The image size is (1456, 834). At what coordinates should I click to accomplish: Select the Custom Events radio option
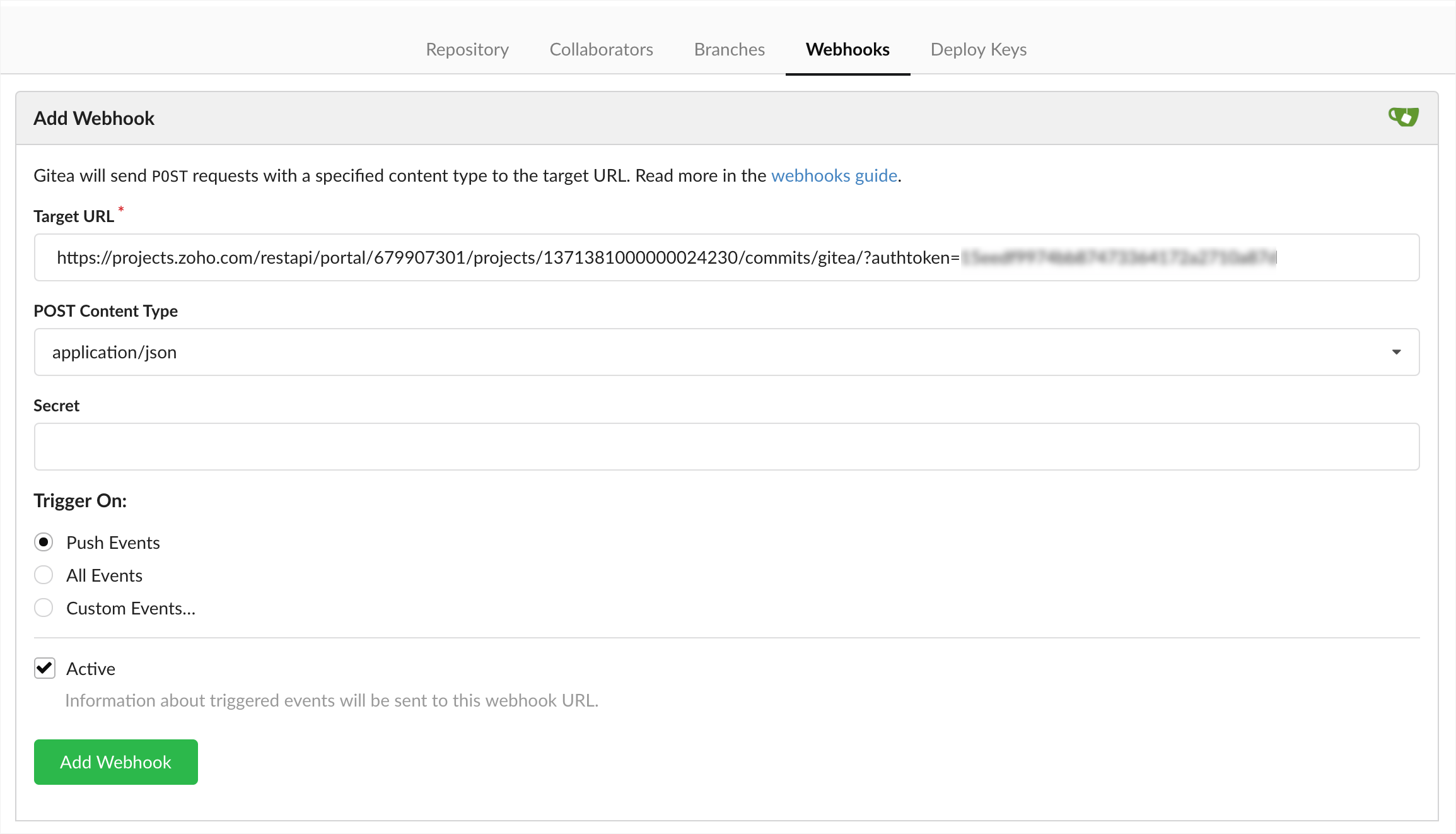click(44, 608)
